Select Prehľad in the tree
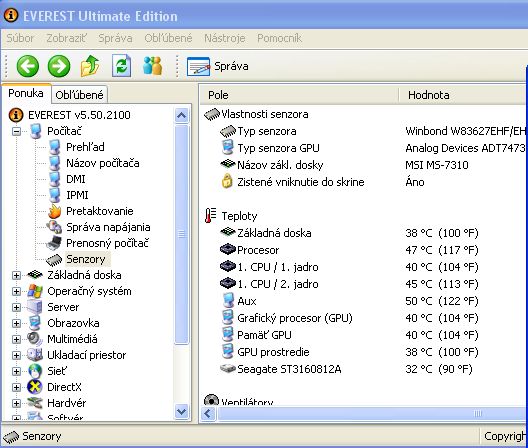The height and width of the screenshot is (448, 528). click(x=85, y=147)
